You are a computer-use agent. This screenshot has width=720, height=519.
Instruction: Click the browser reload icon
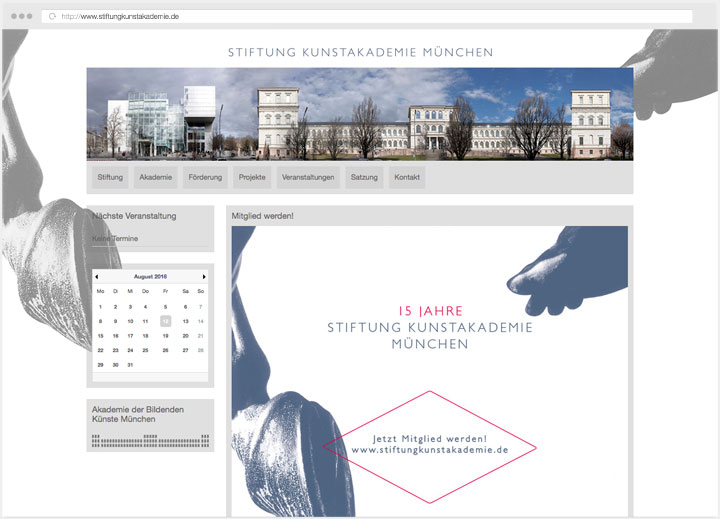coord(52,16)
